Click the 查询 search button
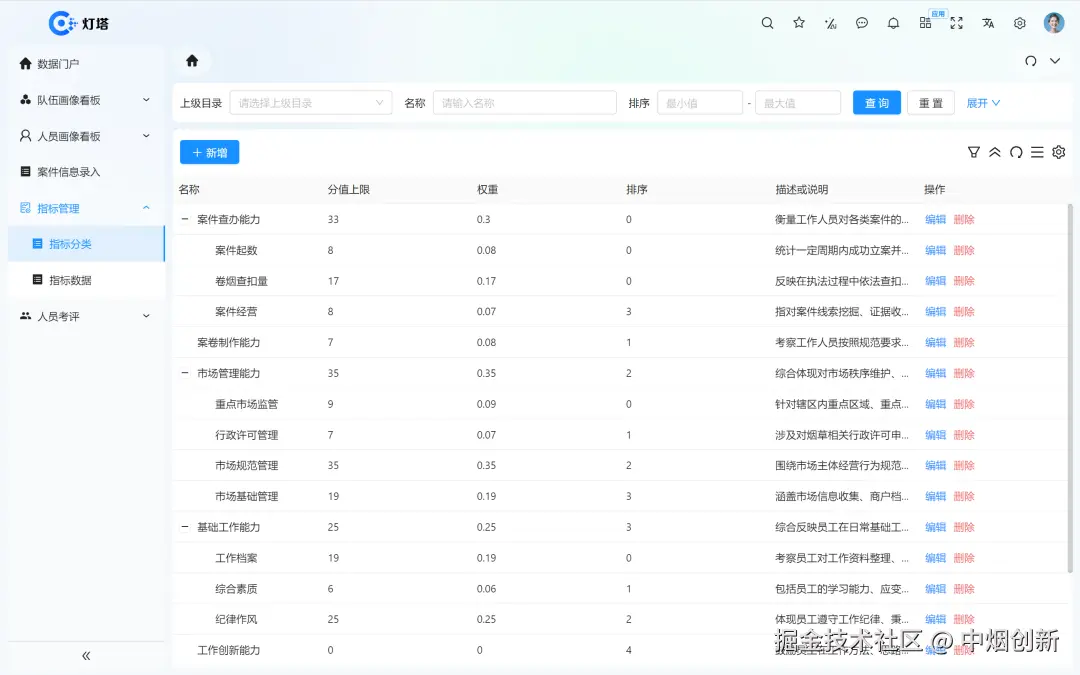 point(876,102)
